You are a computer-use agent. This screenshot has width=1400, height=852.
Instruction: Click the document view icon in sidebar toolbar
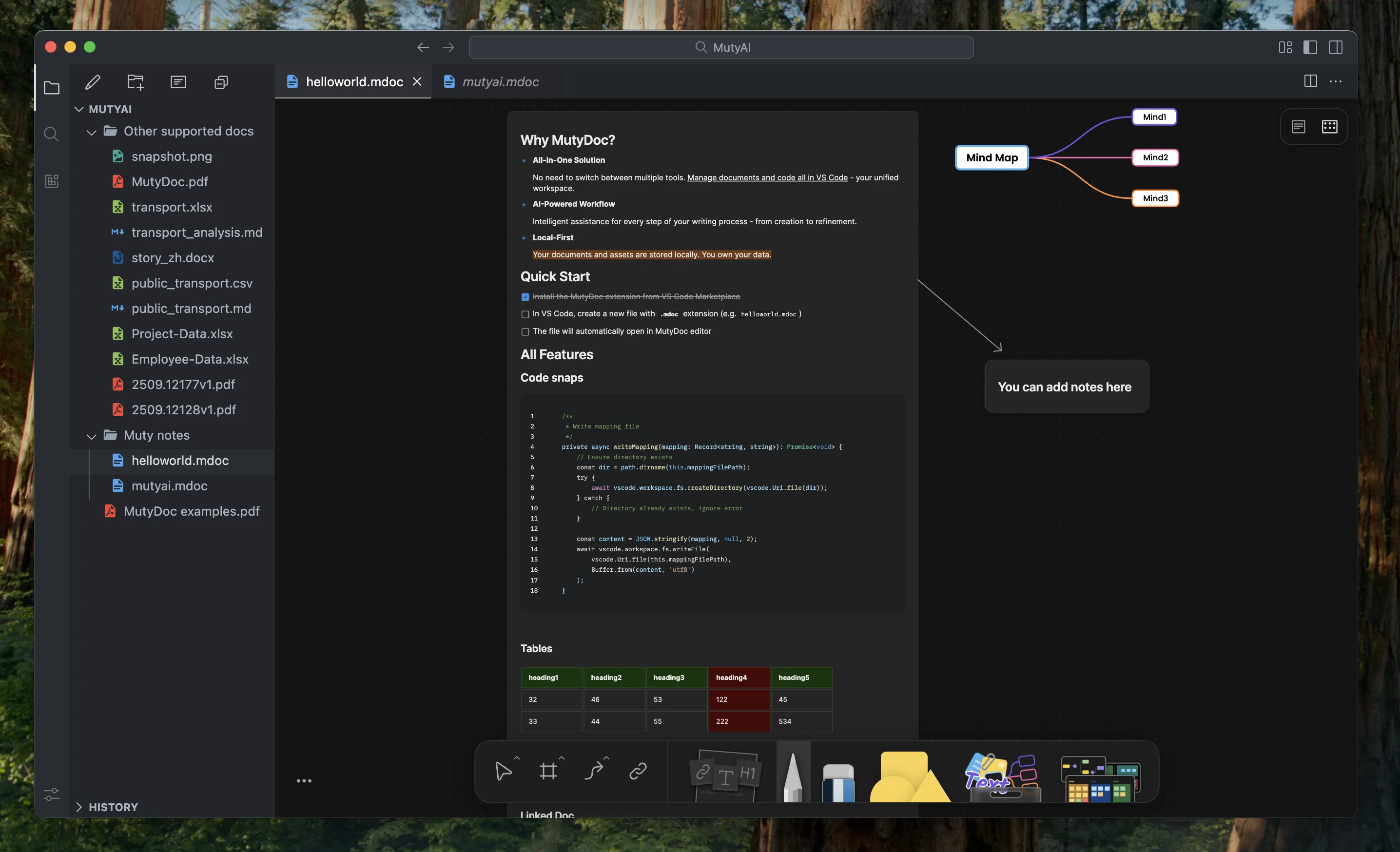click(178, 82)
